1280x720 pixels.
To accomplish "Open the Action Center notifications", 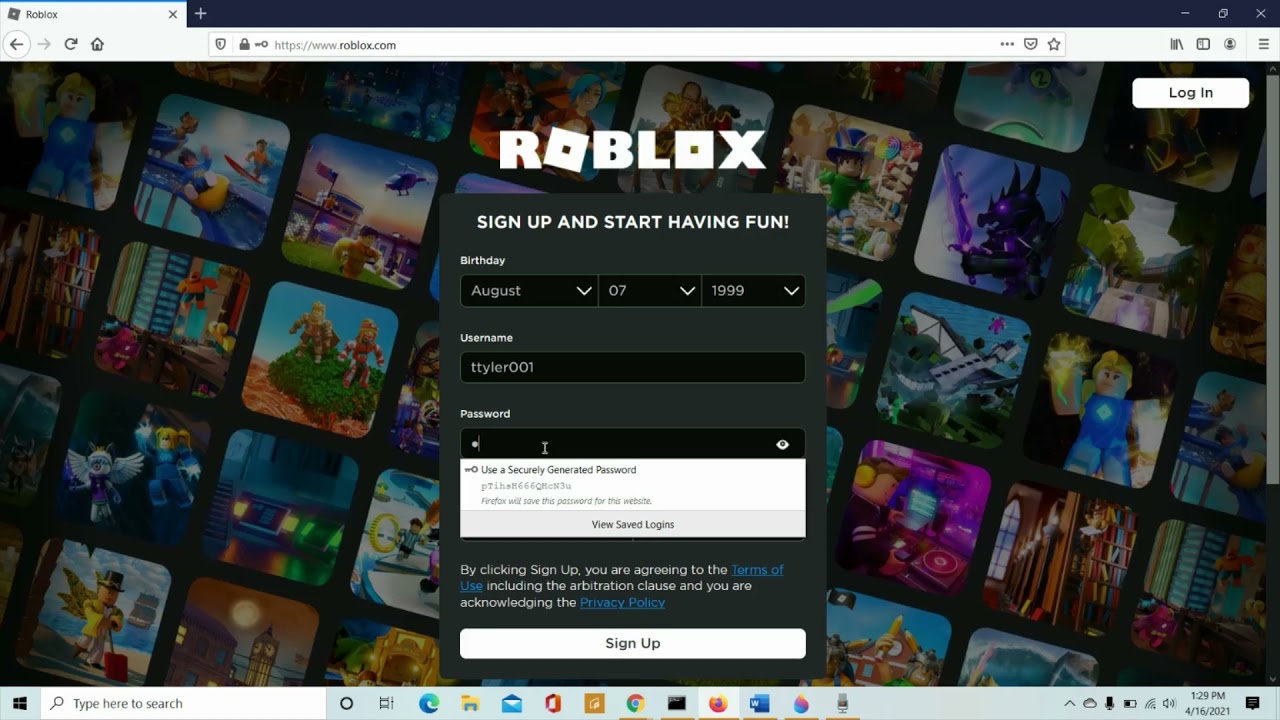I will pos(1253,704).
